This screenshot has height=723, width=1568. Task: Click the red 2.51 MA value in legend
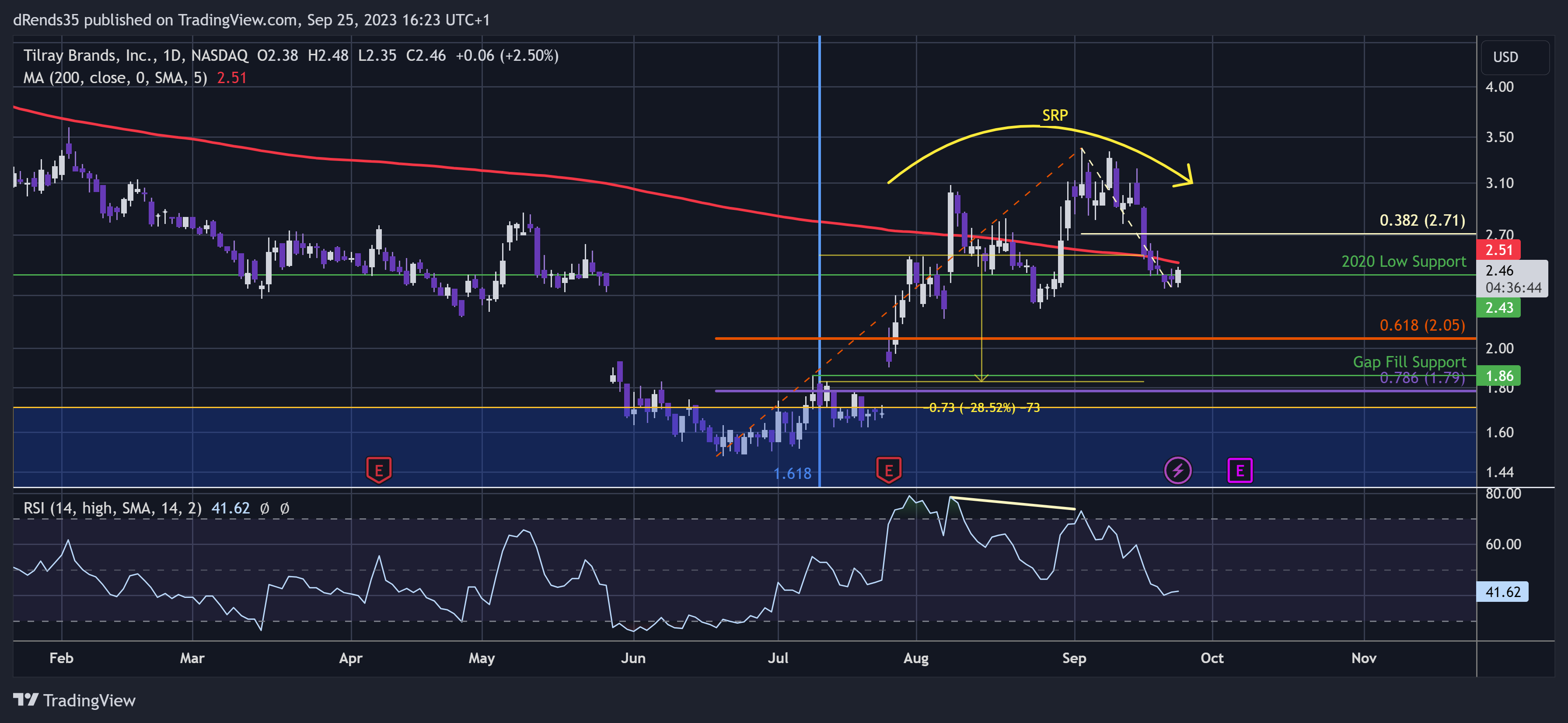[x=232, y=78]
